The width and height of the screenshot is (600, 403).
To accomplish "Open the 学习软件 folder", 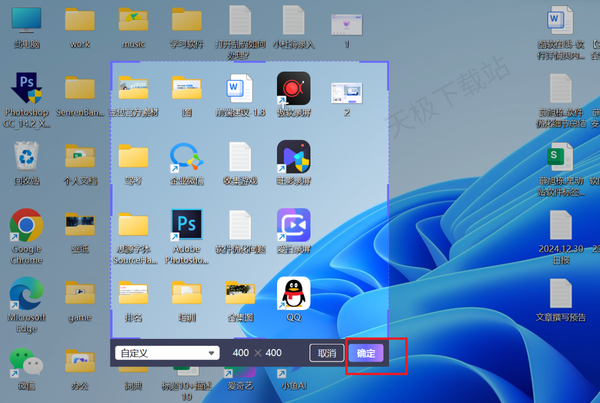I will (x=187, y=20).
